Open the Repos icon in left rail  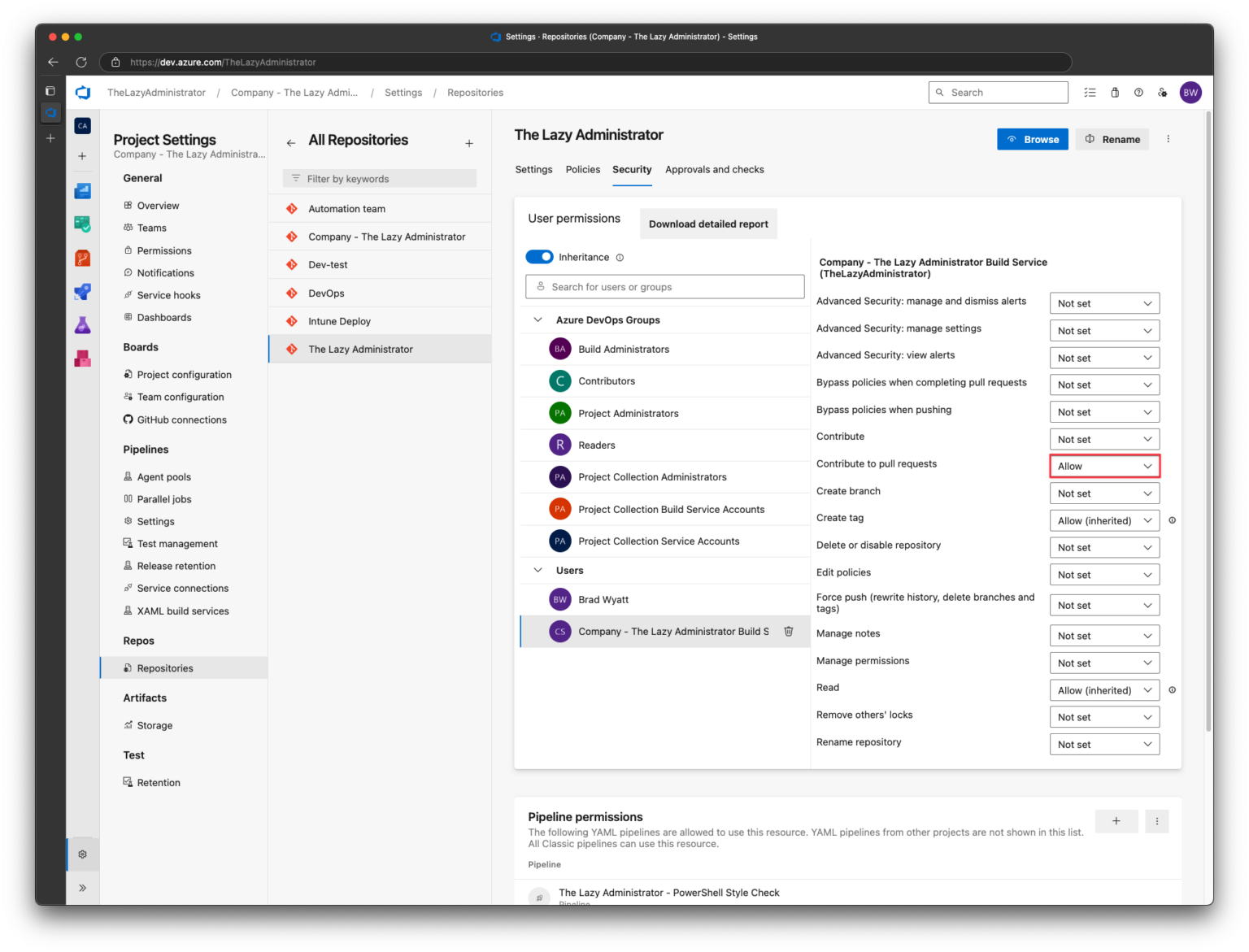[x=83, y=258]
